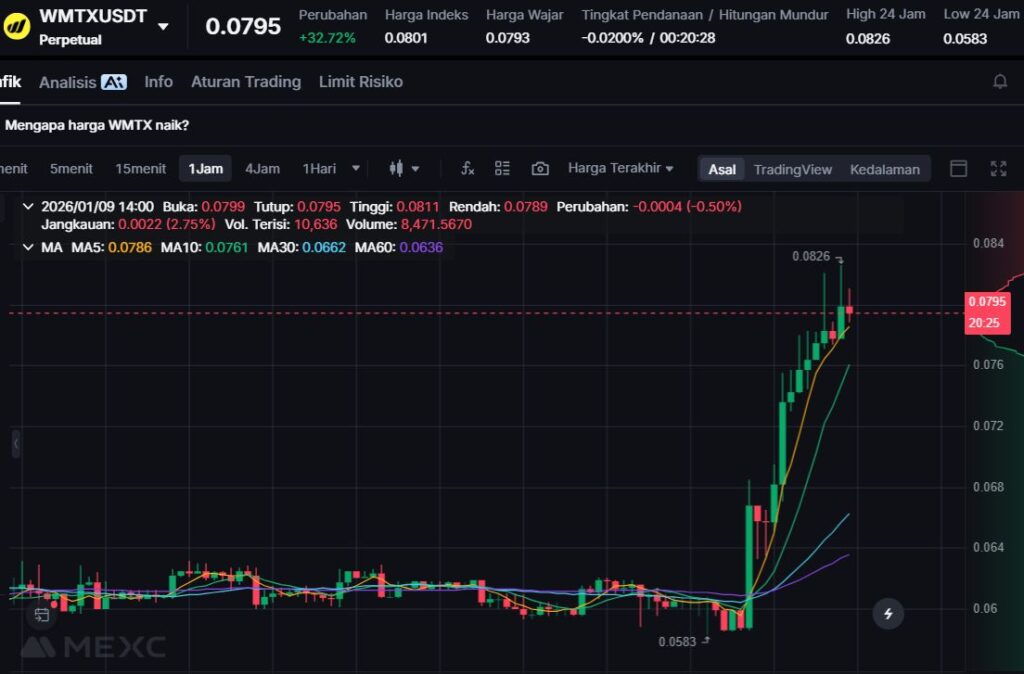Image resolution: width=1024 pixels, height=674 pixels.
Task: Open the Aturan Trading tab
Action: [245, 82]
